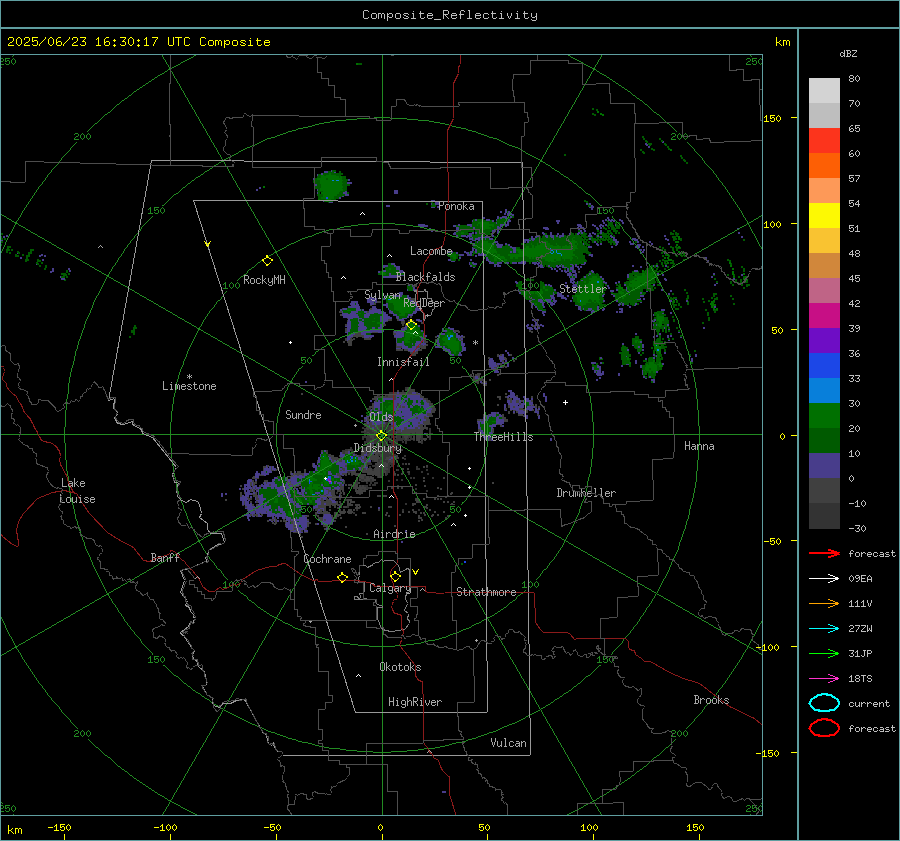Click the yellow diamond marker below Cochrane
The width and height of the screenshot is (900, 841).
click(x=343, y=577)
